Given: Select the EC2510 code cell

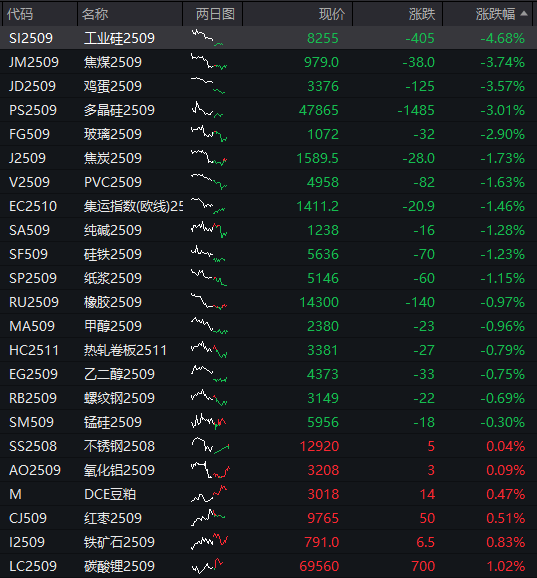Looking at the screenshot, I should [33, 206].
